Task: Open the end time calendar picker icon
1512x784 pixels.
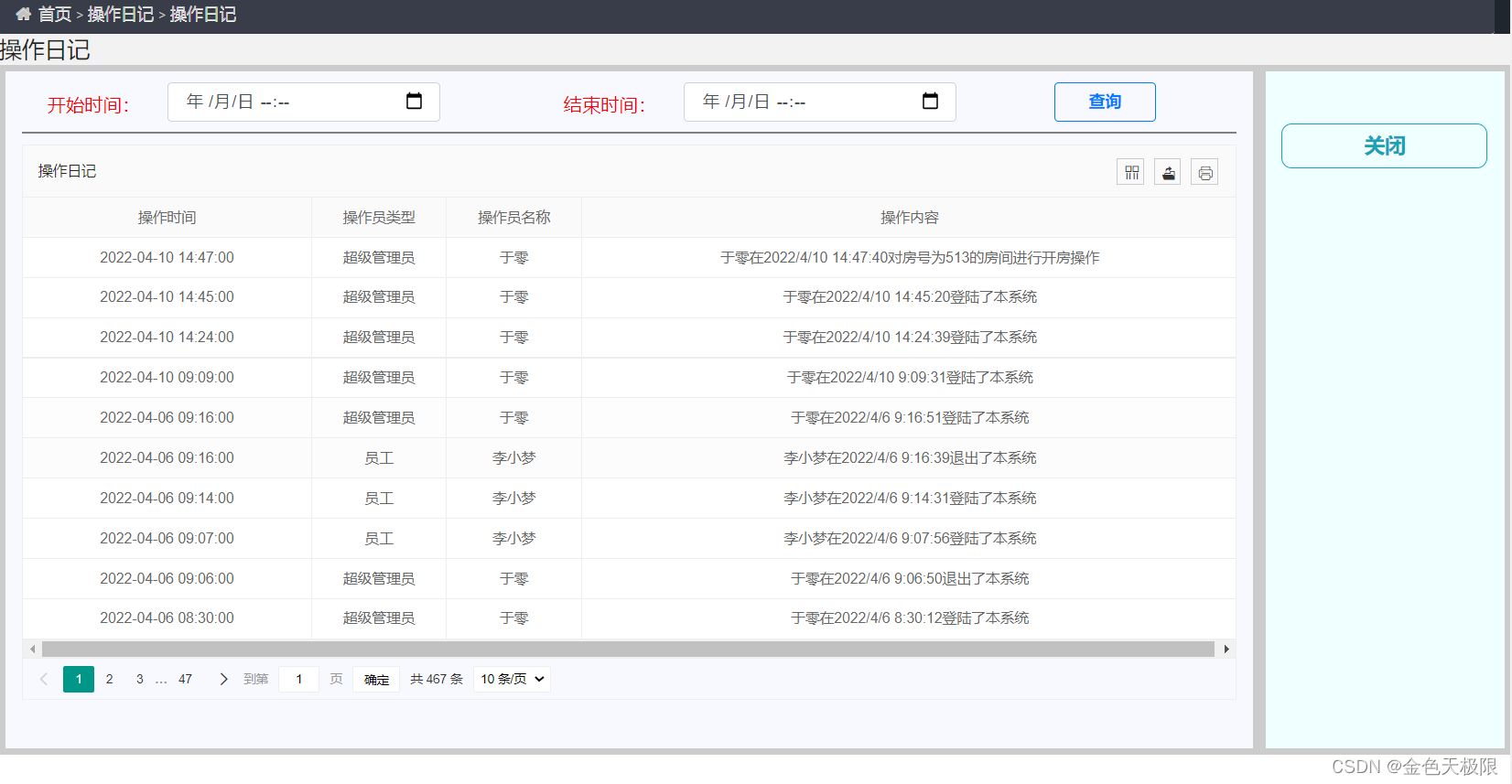Action: (930, 101)
